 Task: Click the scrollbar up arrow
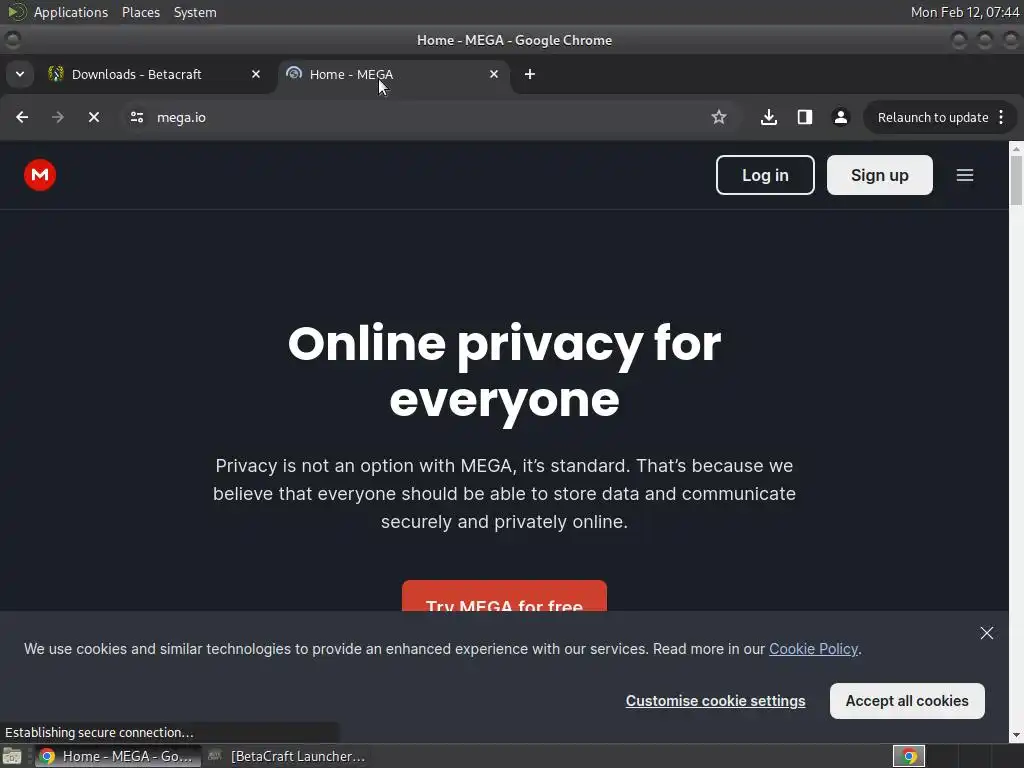click(1016, 148)
